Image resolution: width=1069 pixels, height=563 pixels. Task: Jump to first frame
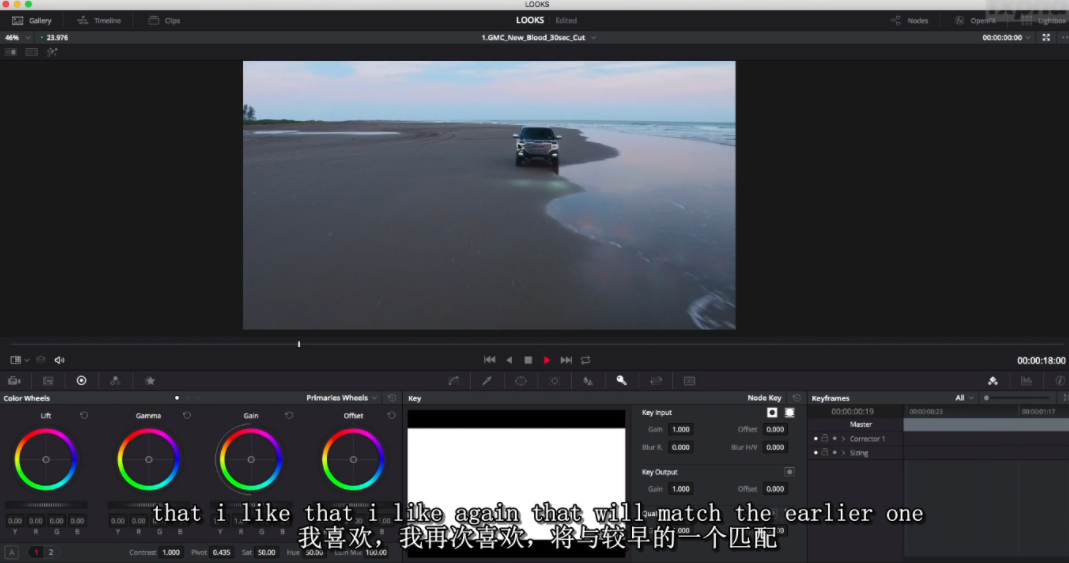tap(490, 360)
